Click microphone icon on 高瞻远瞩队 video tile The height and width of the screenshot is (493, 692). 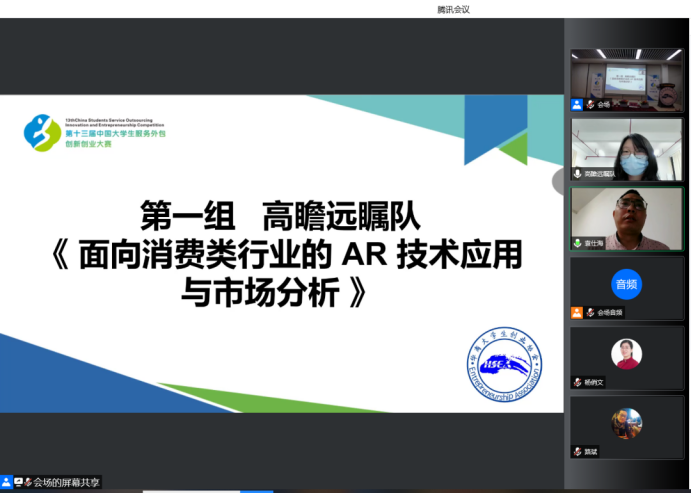[x=577, y=174]
